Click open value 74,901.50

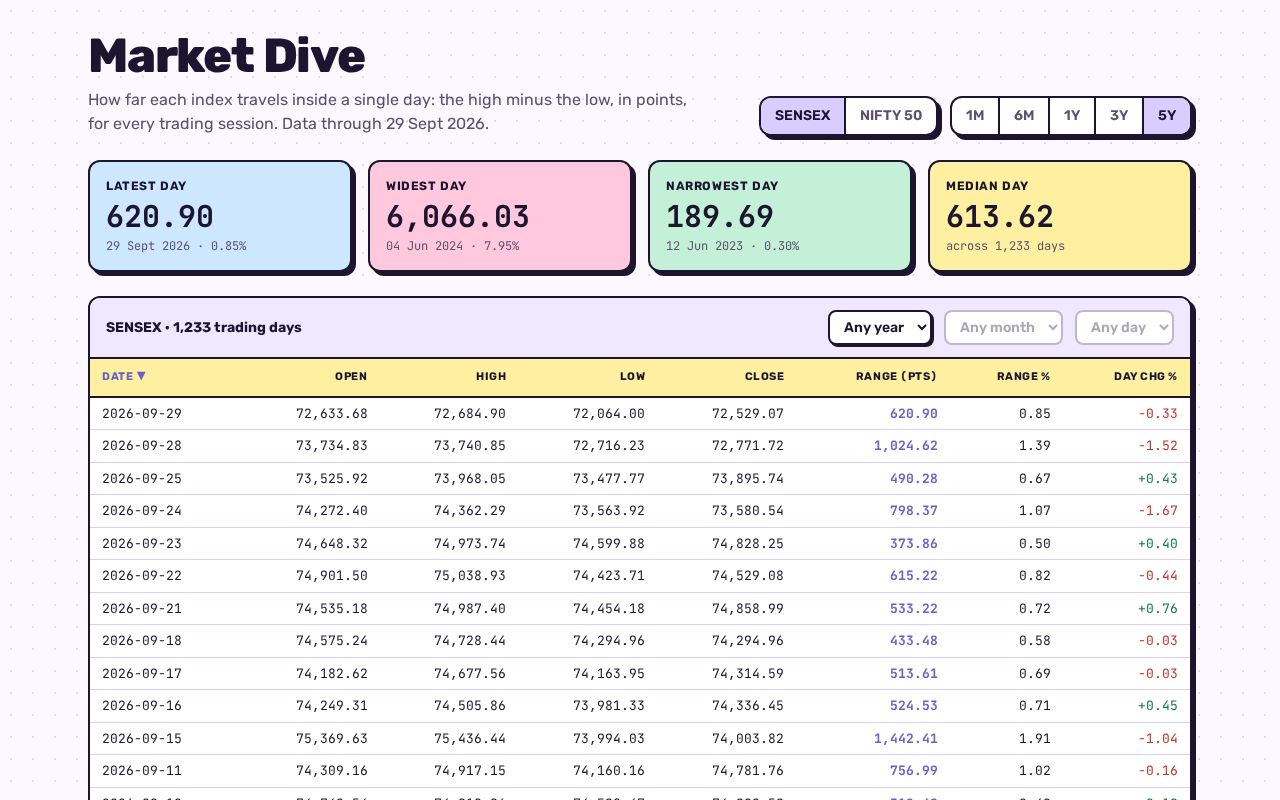[332, 576]
